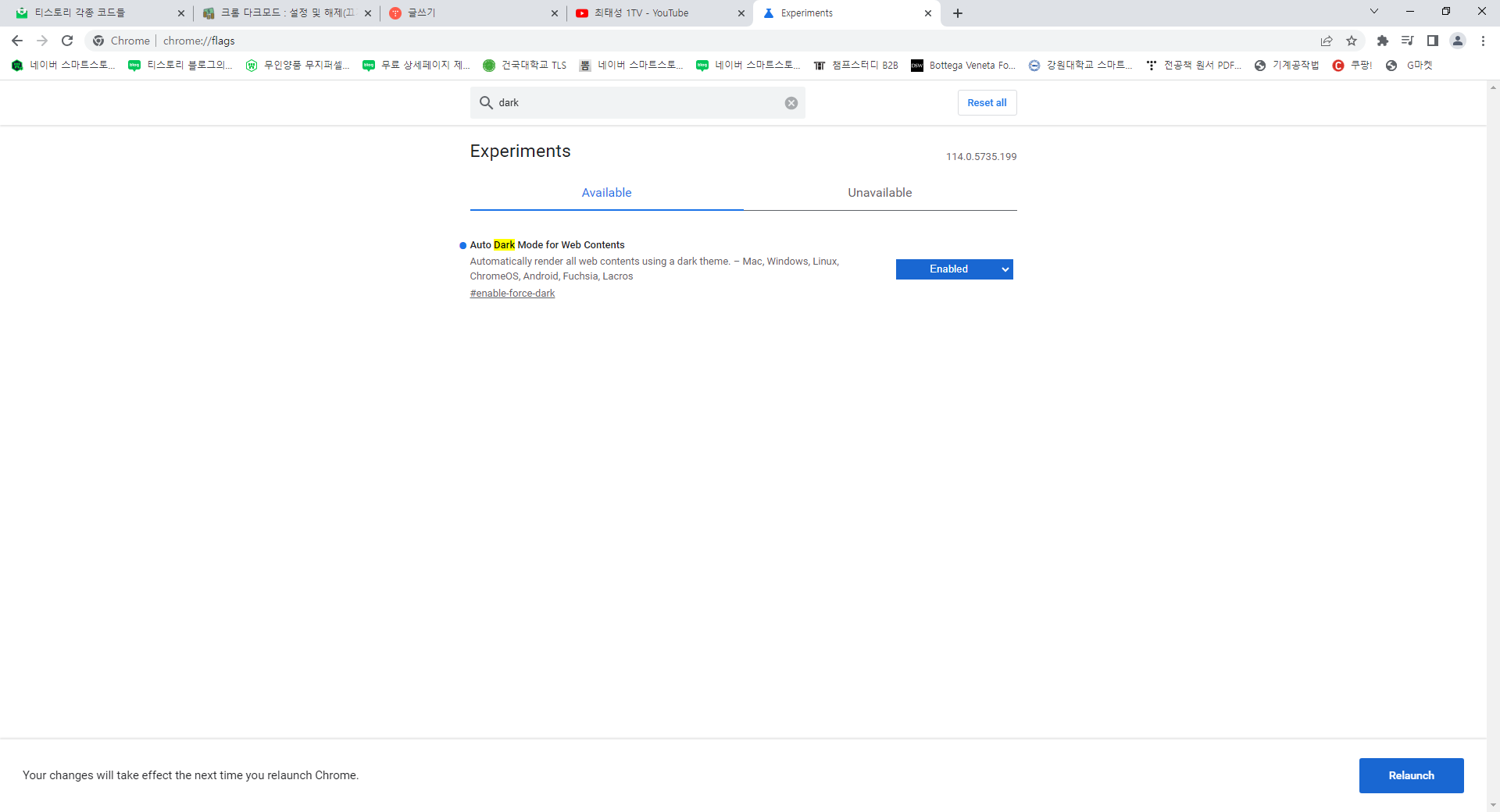Viewport: 1500px width, 812px height.
Task: Click the Reset all button
Action: 987,103
